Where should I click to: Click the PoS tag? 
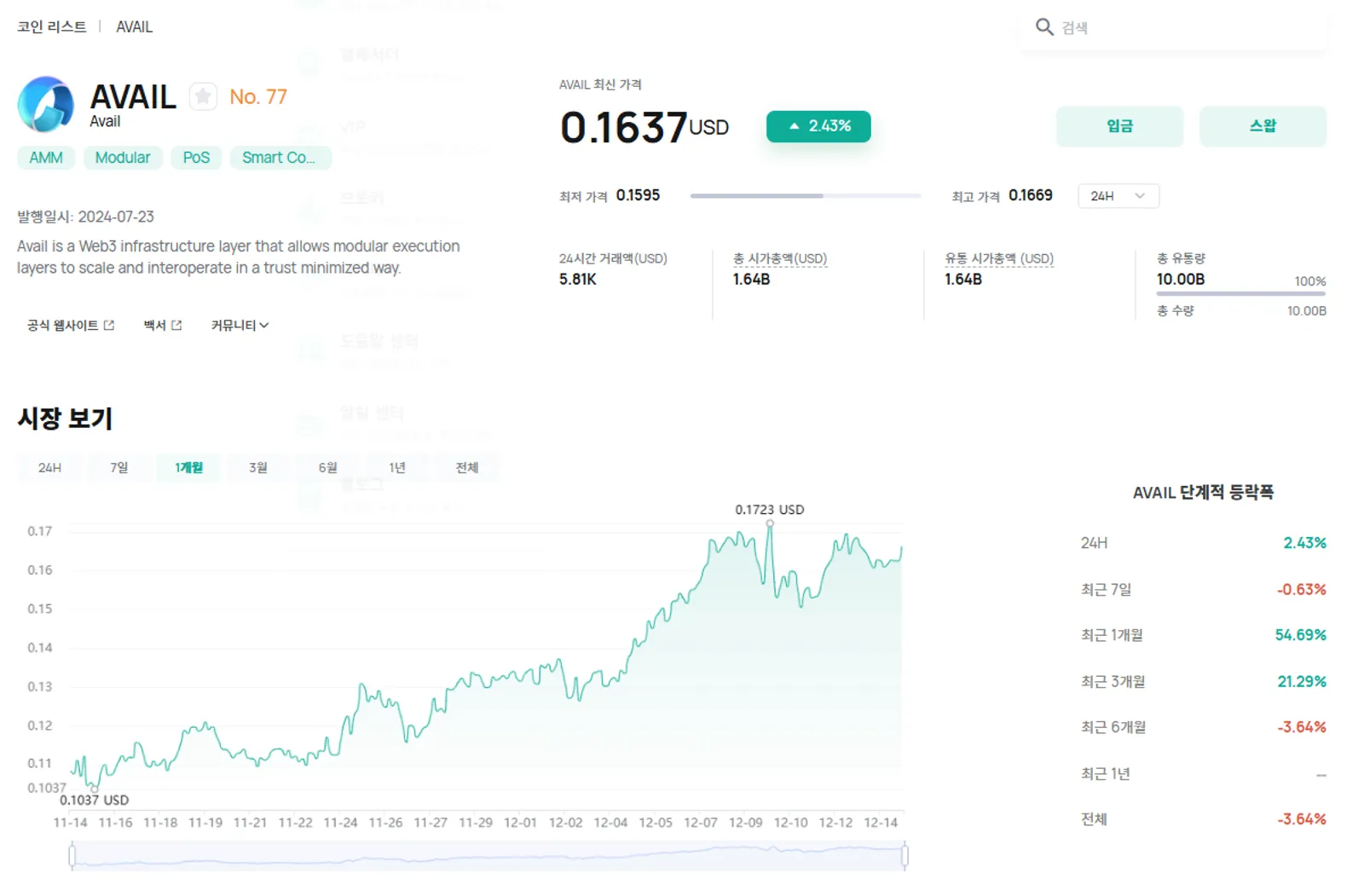pos(196,158)
